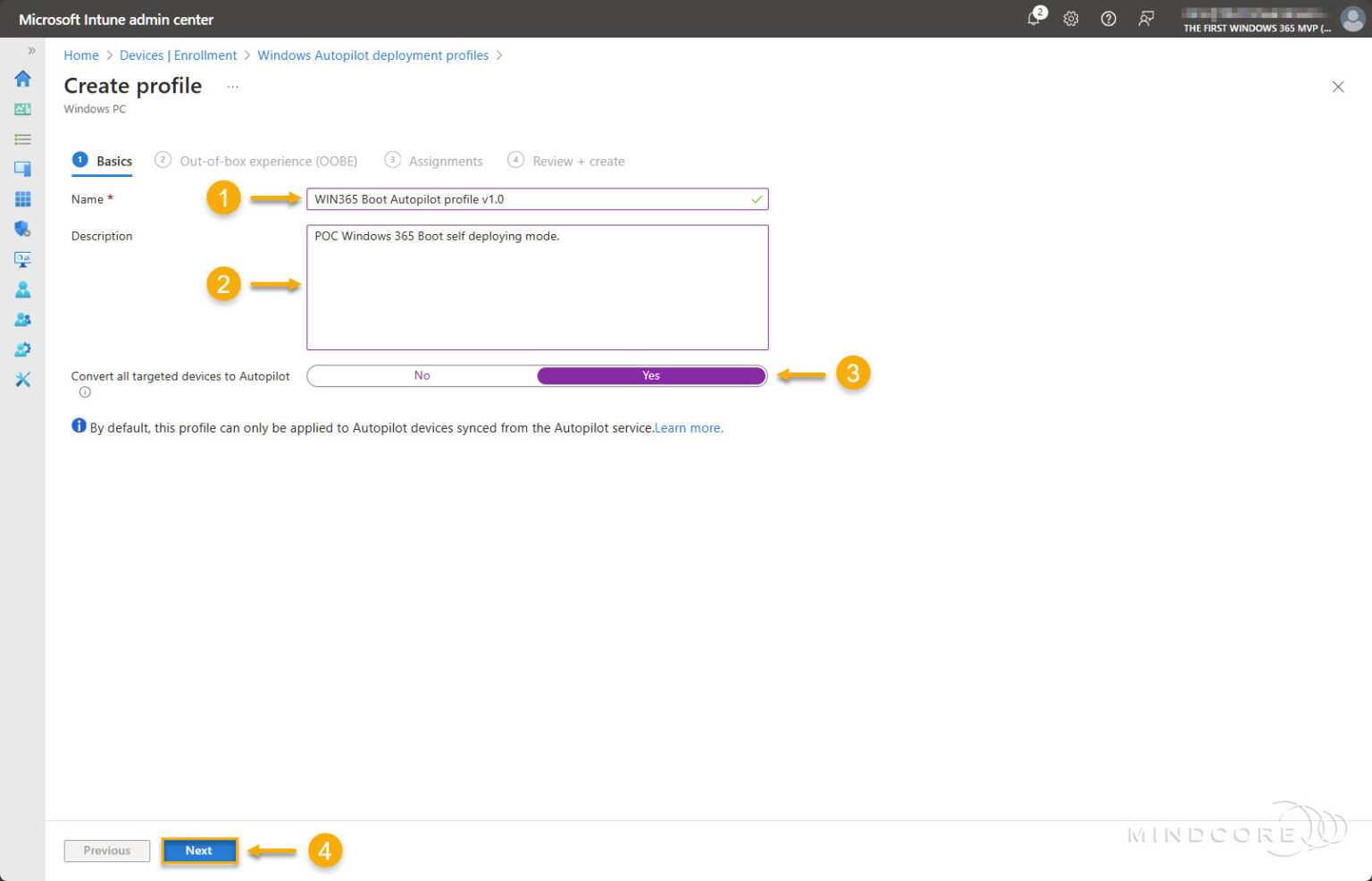Open Devices icon in left sidebar
This screenshot has height=881, width=1372.
tap(23, 169)
